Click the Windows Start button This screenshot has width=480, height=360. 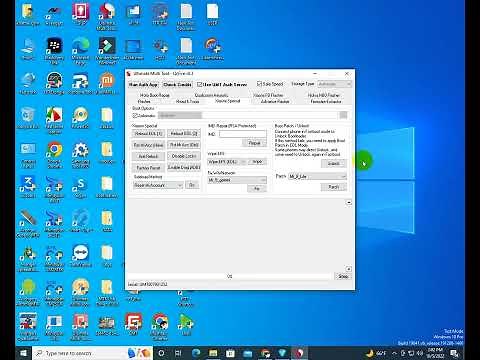click(23, 353)
